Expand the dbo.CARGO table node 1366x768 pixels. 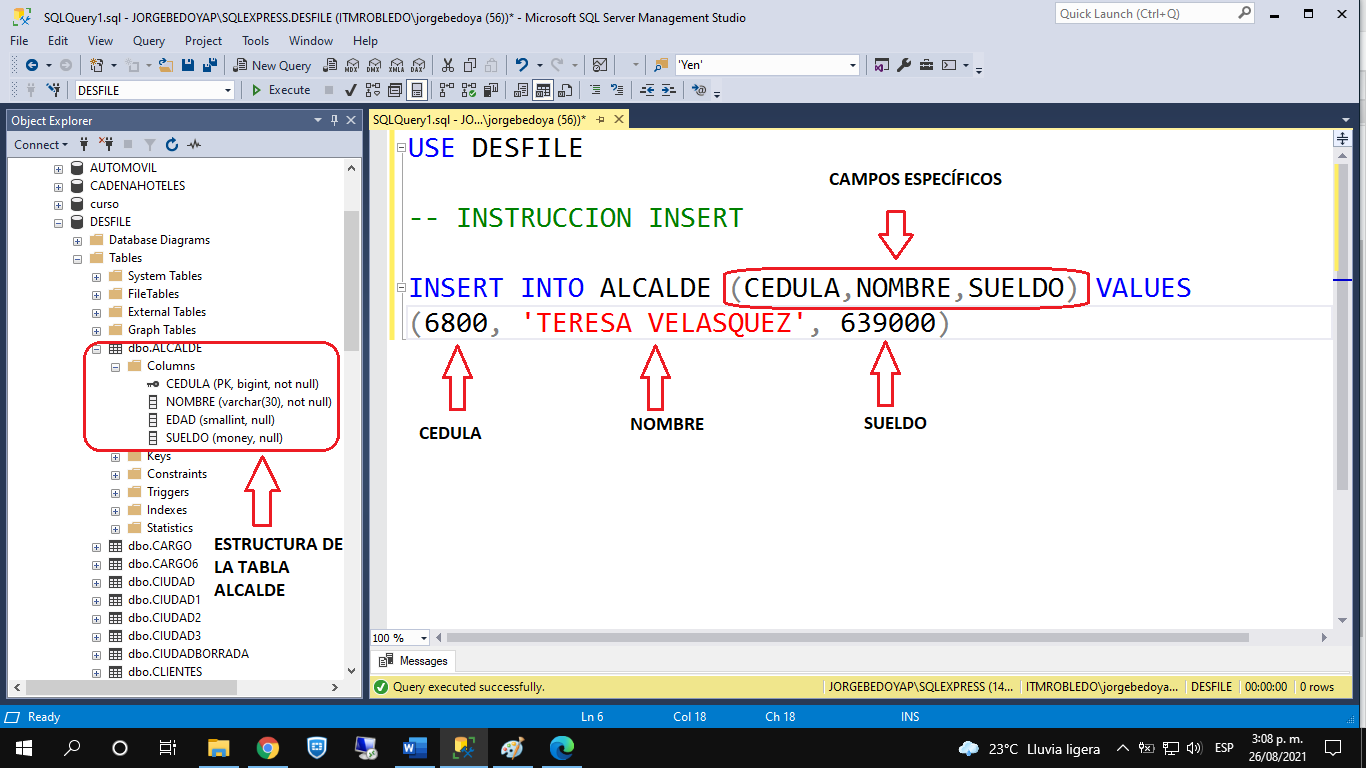[x=96, y=546]
